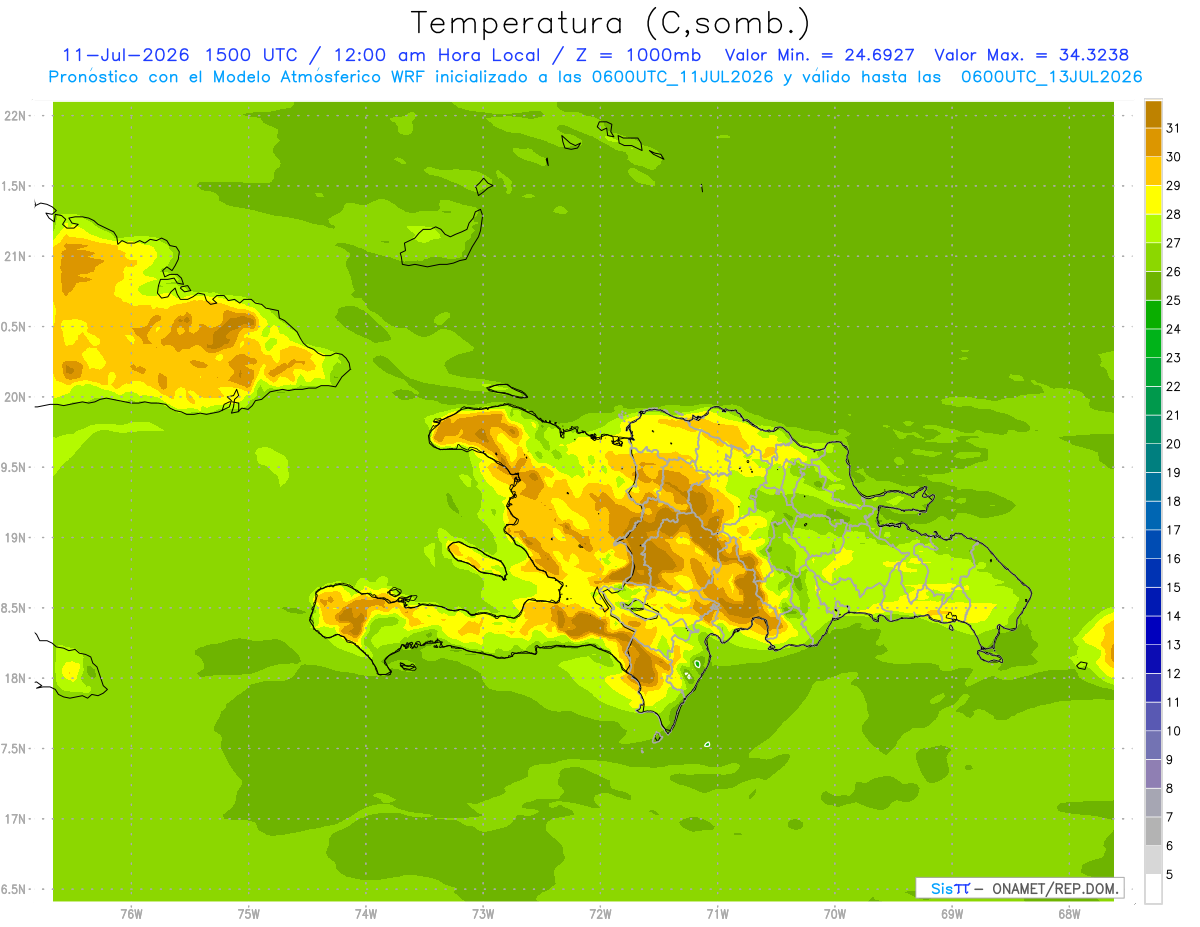
Task: Click the latitude label '17N'
Action: click(17, 819)
